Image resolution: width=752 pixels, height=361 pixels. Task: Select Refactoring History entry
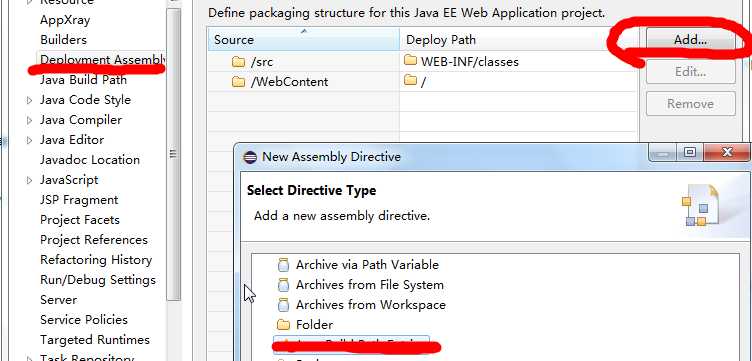tap(96, 260)
